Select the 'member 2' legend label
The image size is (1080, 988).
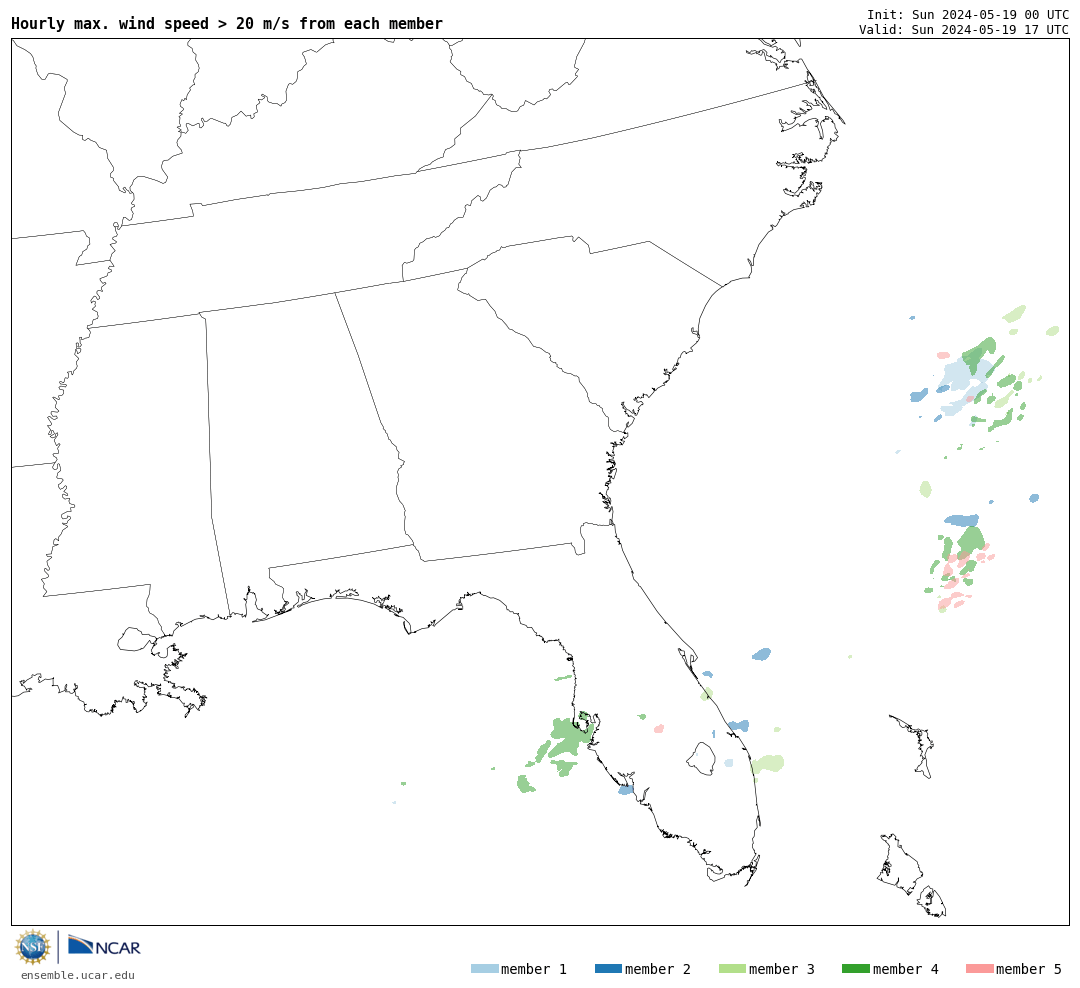[658, 969]
